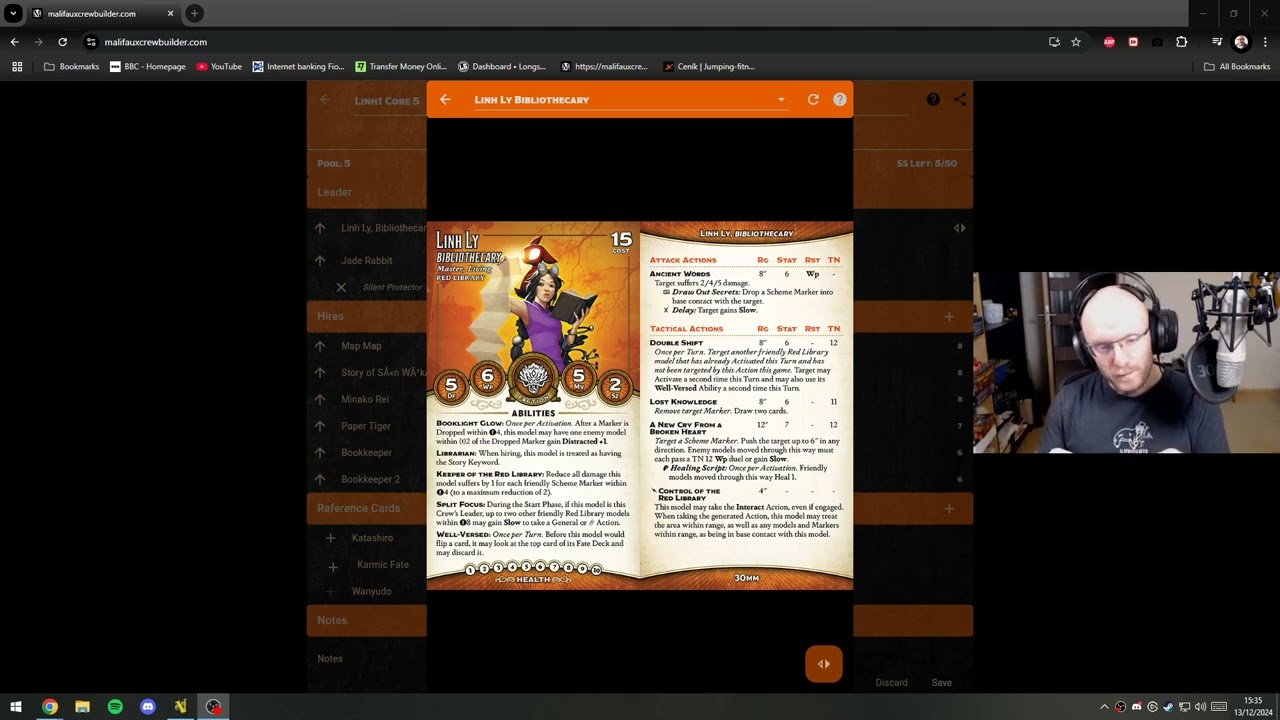
Task: Open the AdBlock Plus extension
Action: pyautogui.click(x=1109, y=42)
